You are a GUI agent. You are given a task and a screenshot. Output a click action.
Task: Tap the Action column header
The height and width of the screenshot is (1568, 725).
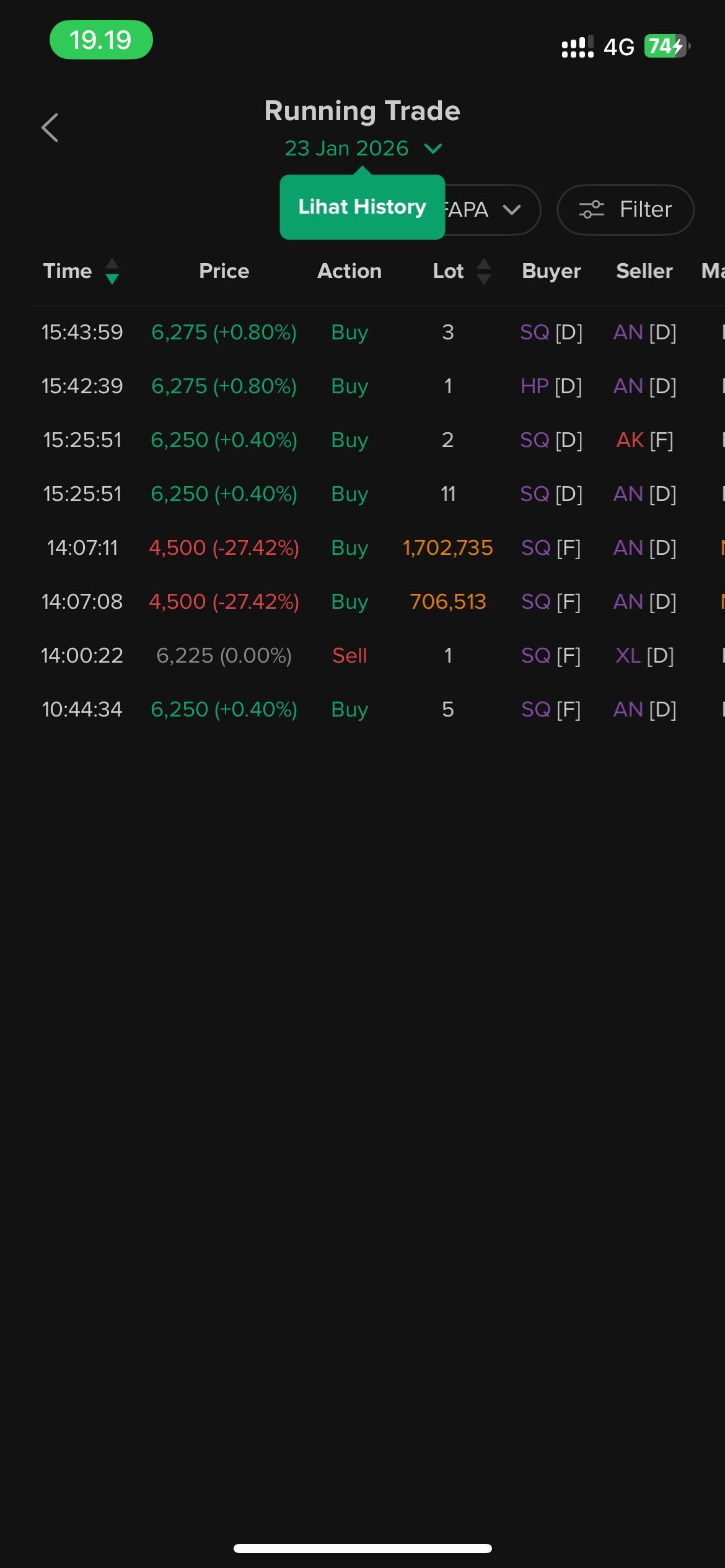[x=349, y=271]
